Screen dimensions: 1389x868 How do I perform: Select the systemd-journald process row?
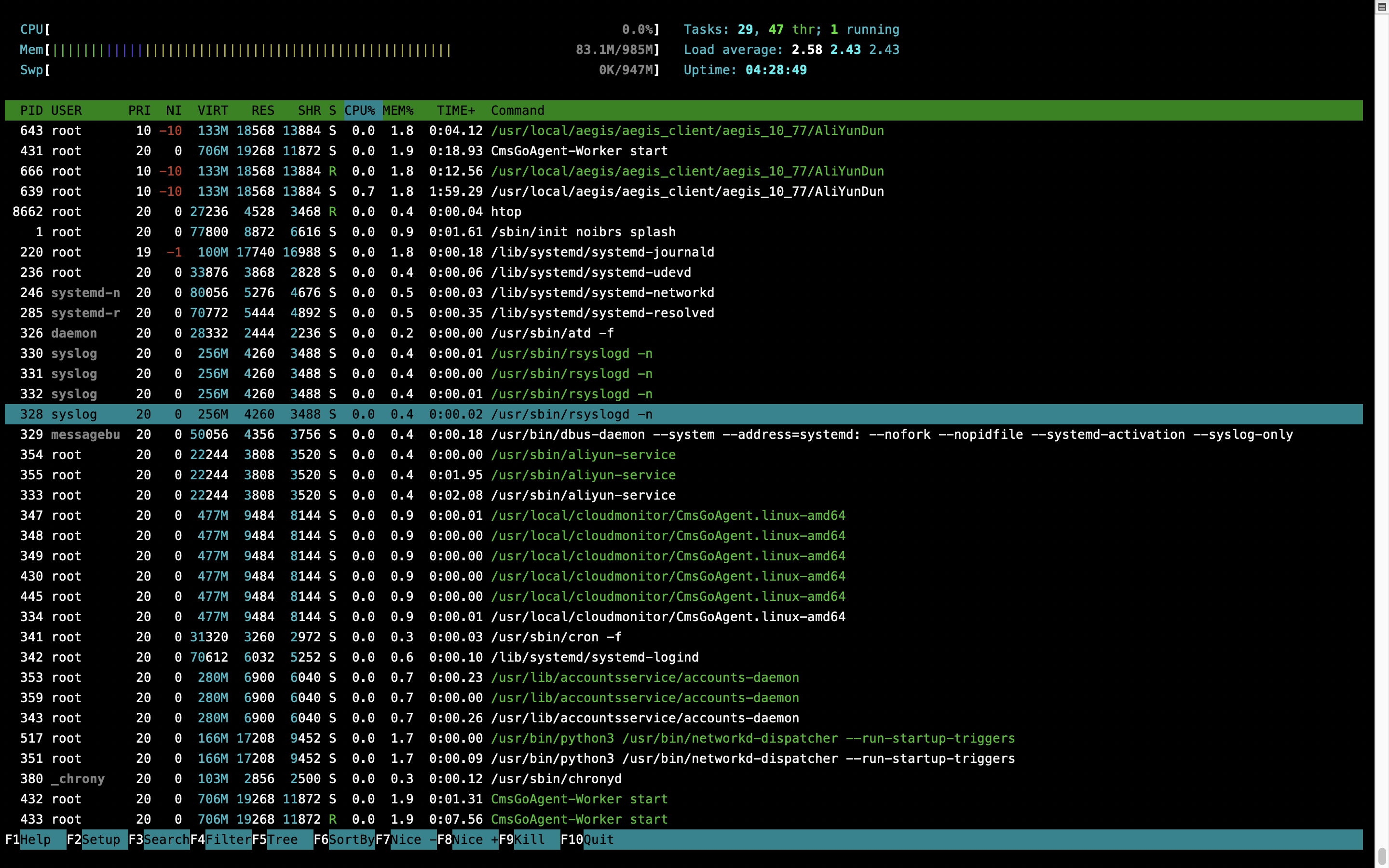tap(602, 253)
